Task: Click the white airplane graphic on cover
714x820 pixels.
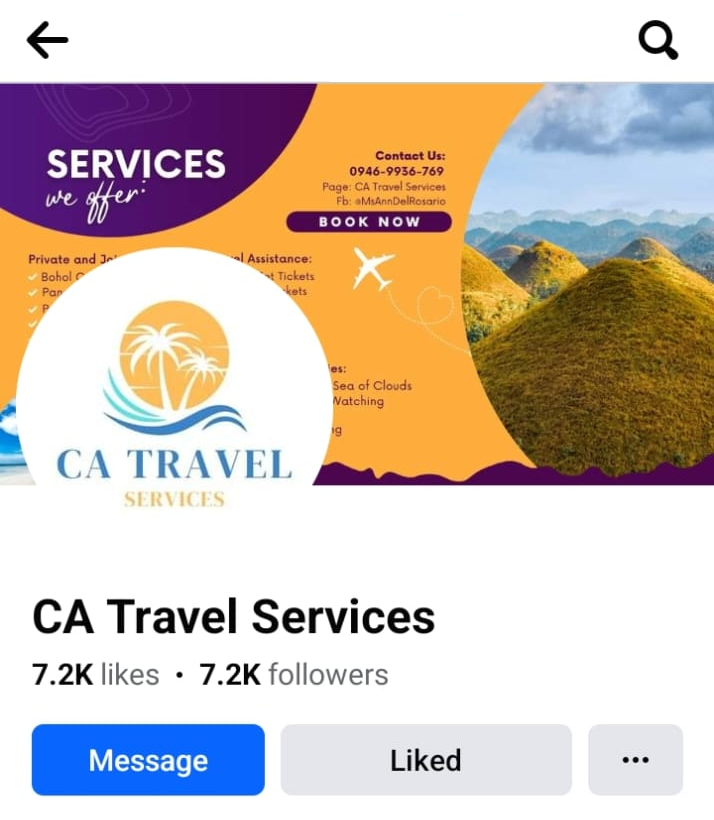Action: click(x=373, y=269)
